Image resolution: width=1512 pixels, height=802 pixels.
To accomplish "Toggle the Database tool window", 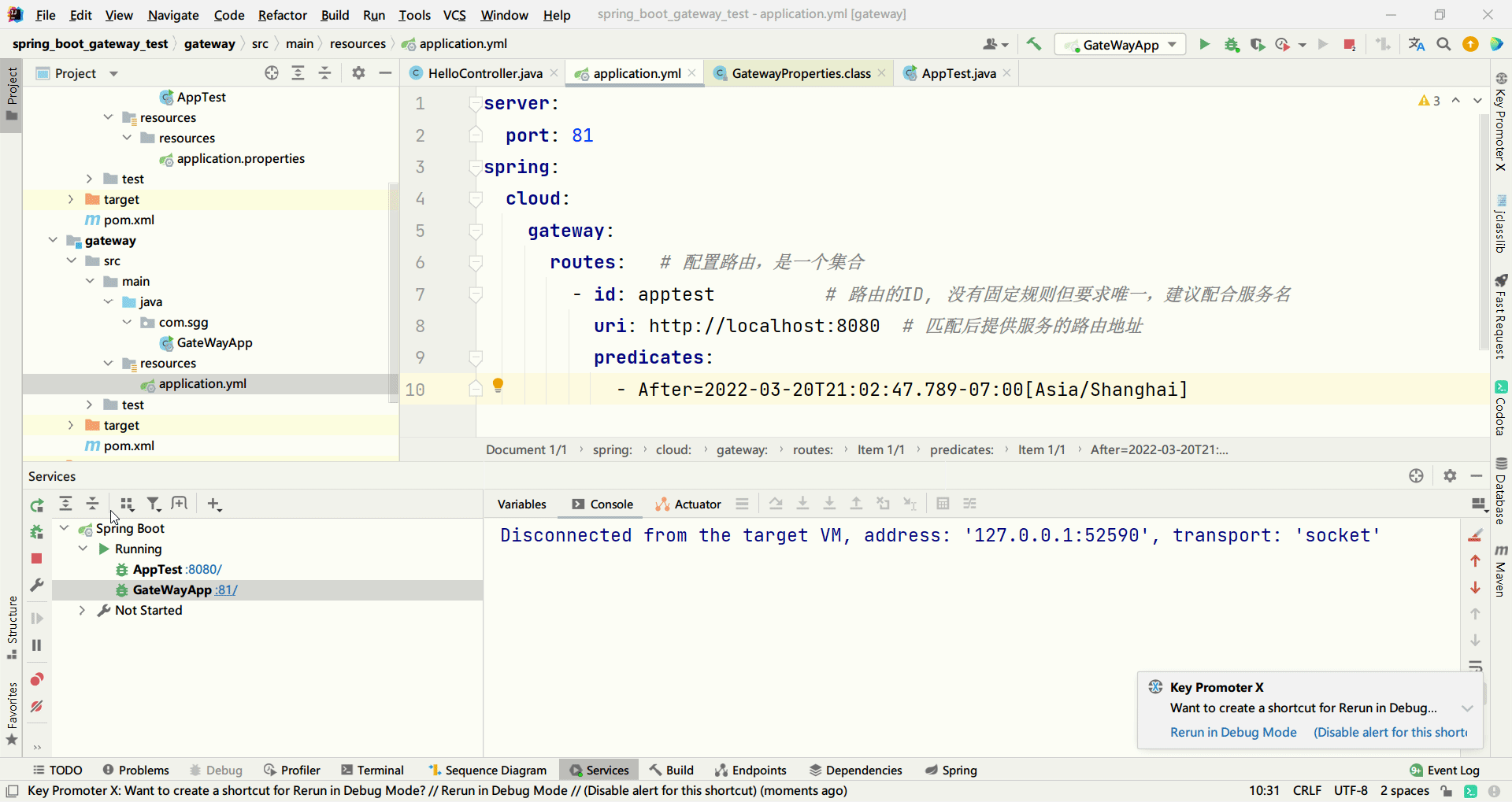I will [x=1501, y=490].
